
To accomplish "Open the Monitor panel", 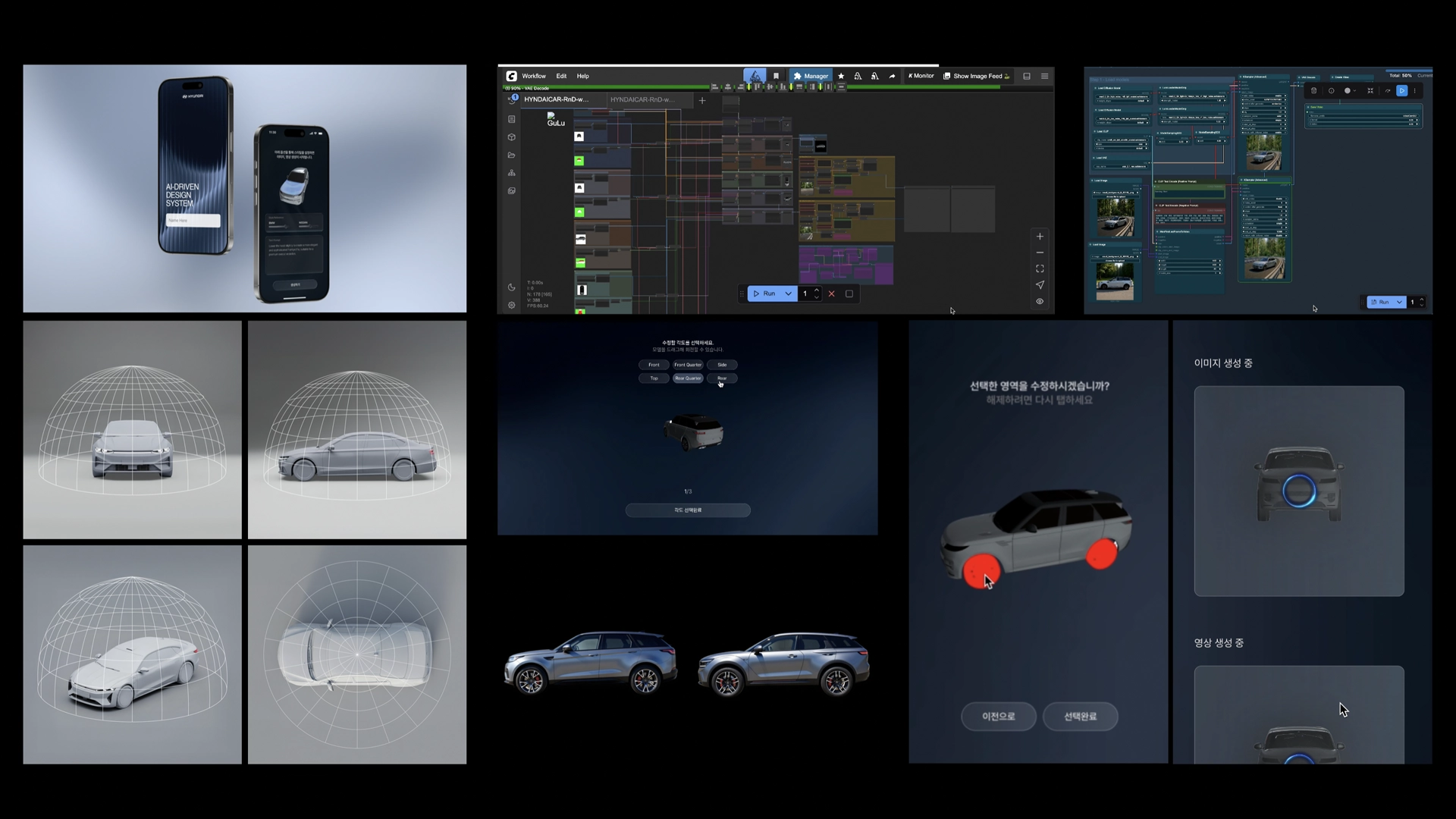I will point(921,76).
